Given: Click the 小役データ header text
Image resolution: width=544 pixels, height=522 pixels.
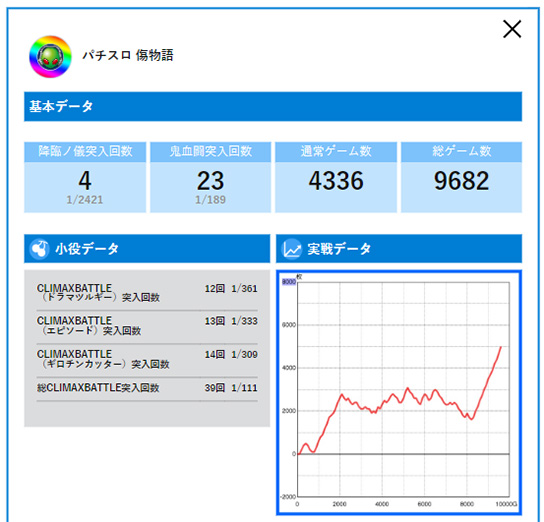Looking at the screenshot, I should pyautogui.click(x=87, y=249).
